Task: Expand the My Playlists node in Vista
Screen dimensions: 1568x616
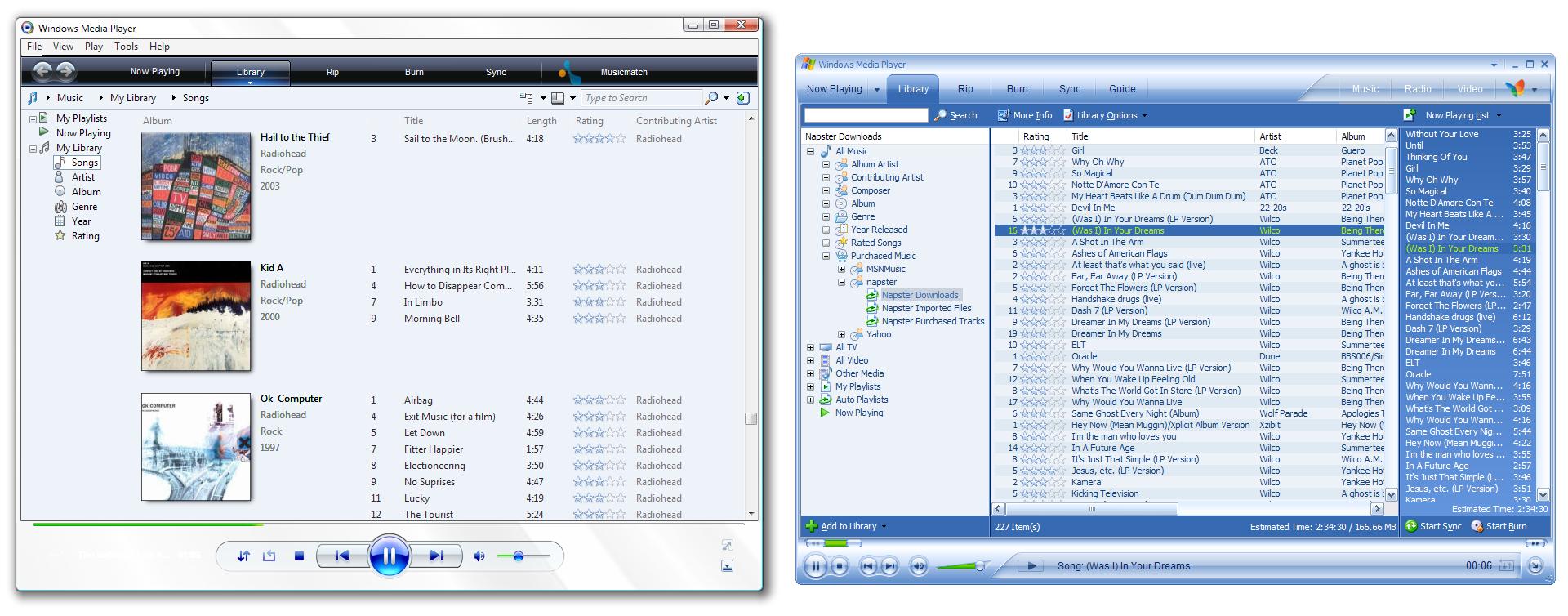Action: click(x=33, y=118)
